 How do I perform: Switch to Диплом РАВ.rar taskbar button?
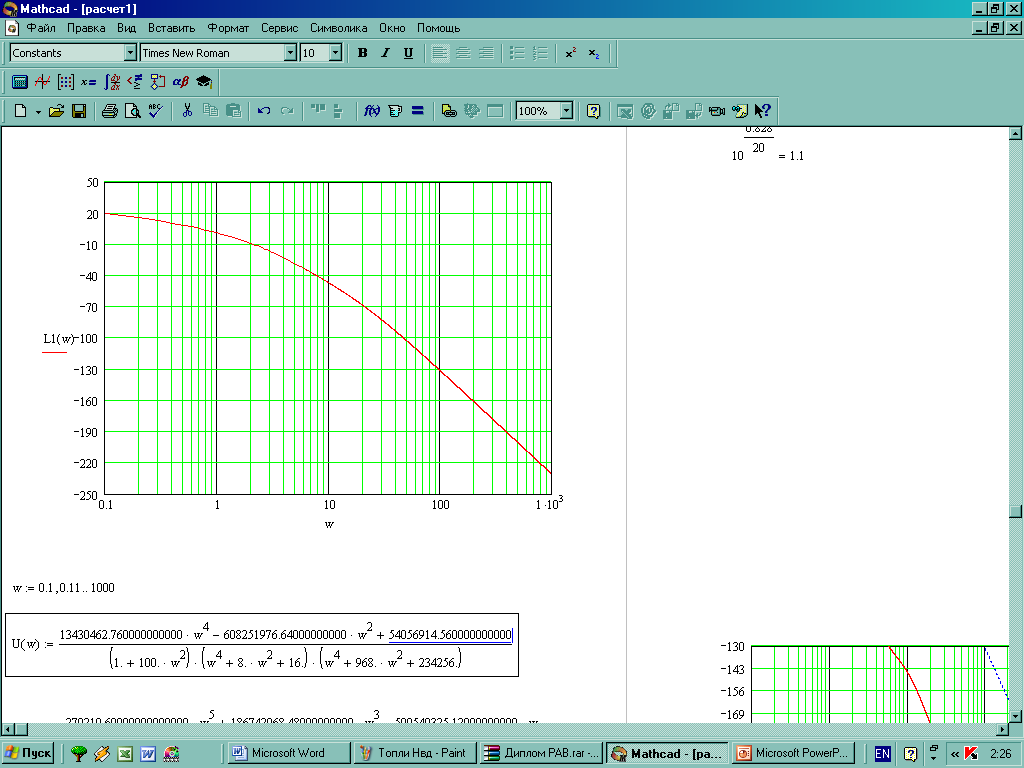pyautogui.click(x=541, y=753)
